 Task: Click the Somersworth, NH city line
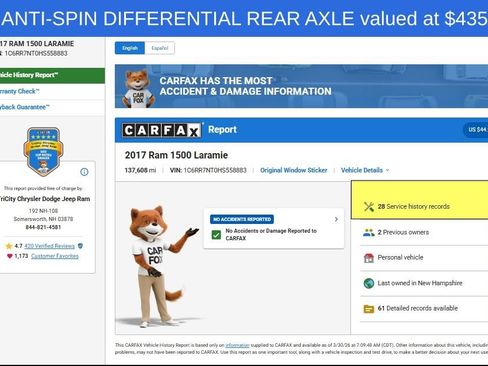[x=43, y=219]
